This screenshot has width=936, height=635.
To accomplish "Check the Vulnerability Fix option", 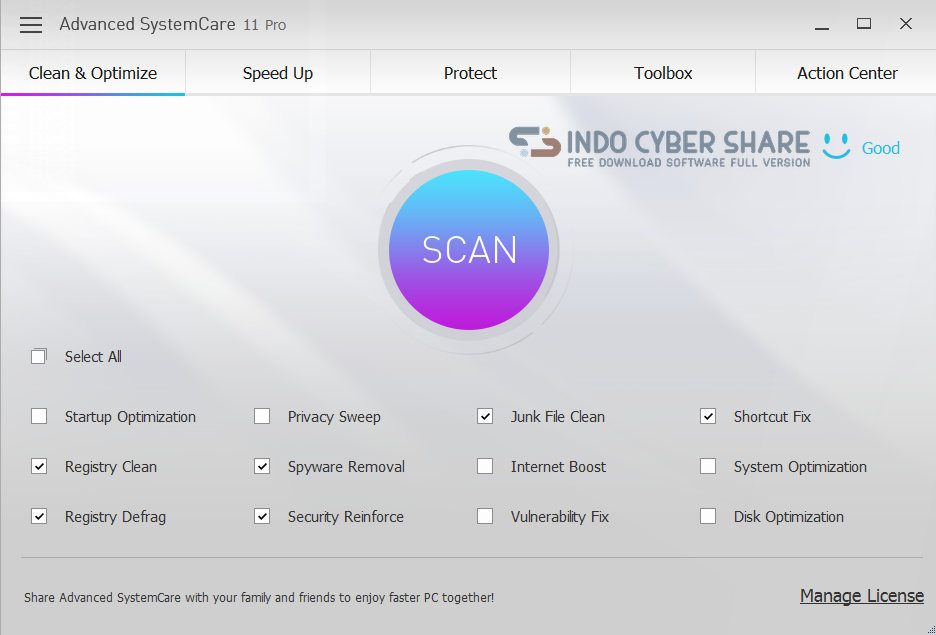I will pos(484,516).
